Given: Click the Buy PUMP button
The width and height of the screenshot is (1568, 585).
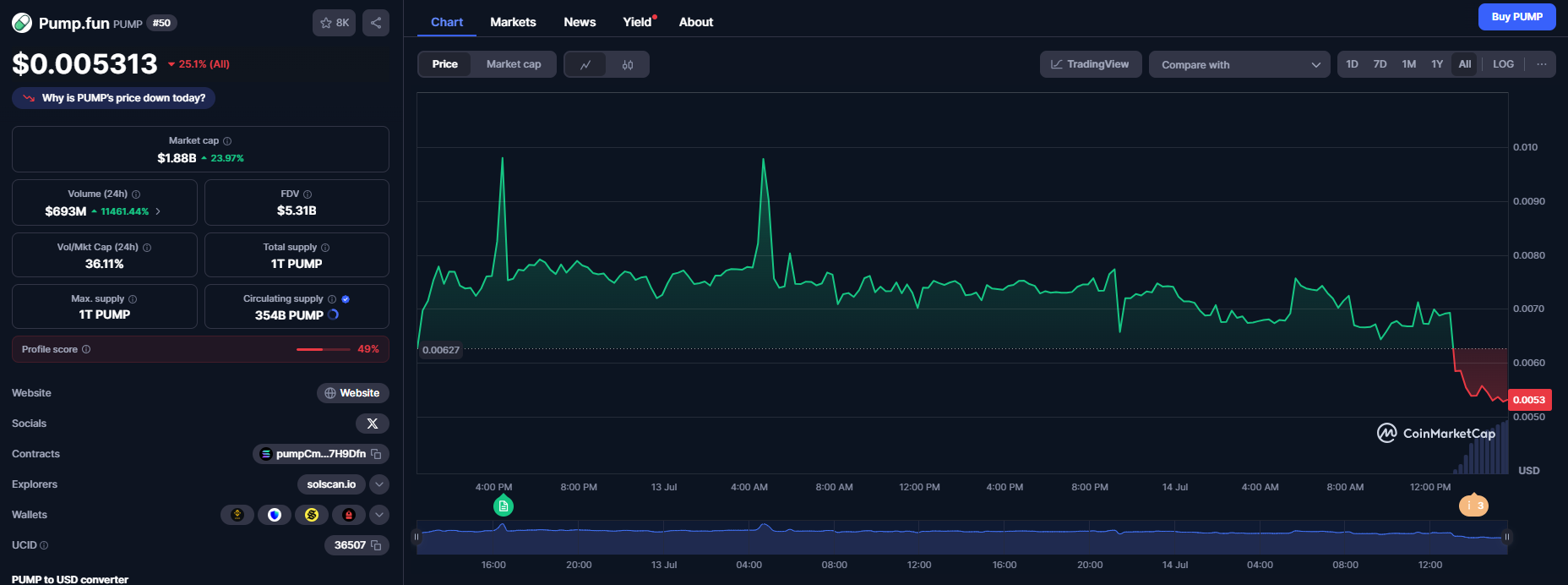Looking at the screenshot, I should coord(1517,17).
